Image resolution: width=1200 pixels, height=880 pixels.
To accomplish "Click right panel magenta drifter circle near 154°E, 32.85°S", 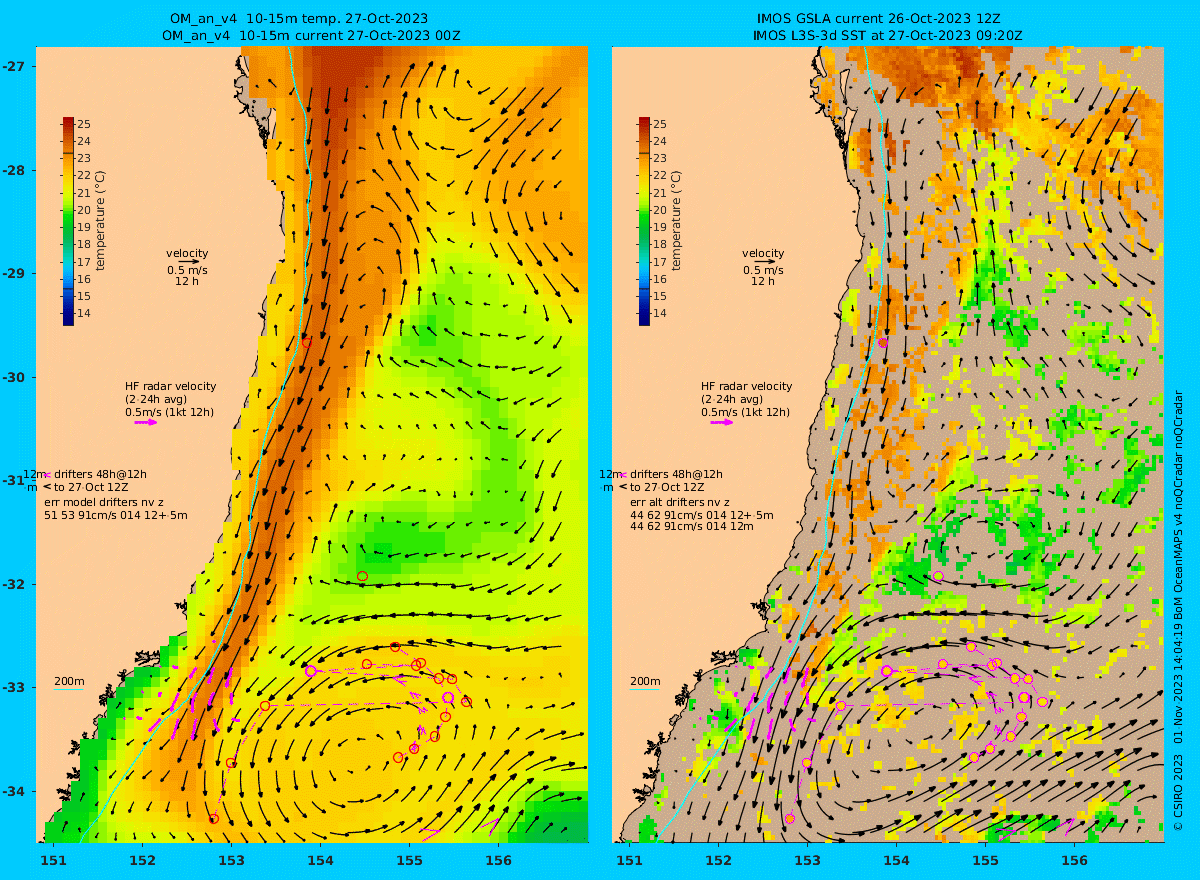I will (886, 671).
